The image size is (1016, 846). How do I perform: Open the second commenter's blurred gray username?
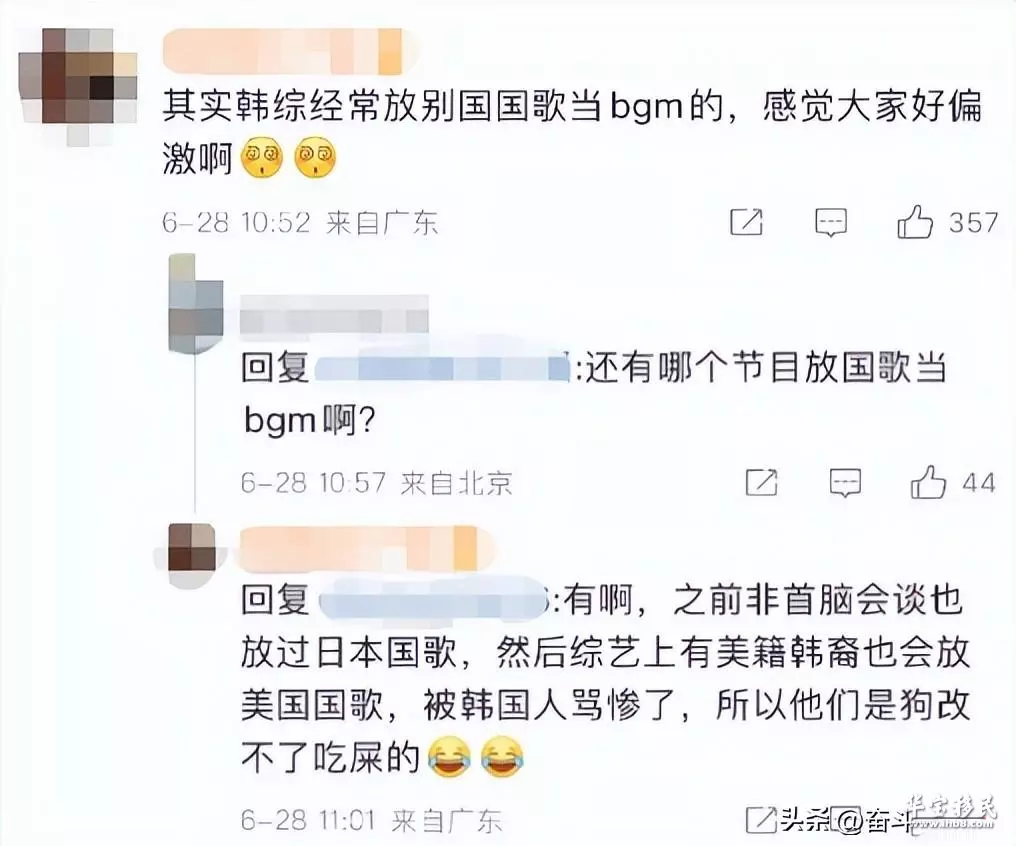tap(334, 314)
